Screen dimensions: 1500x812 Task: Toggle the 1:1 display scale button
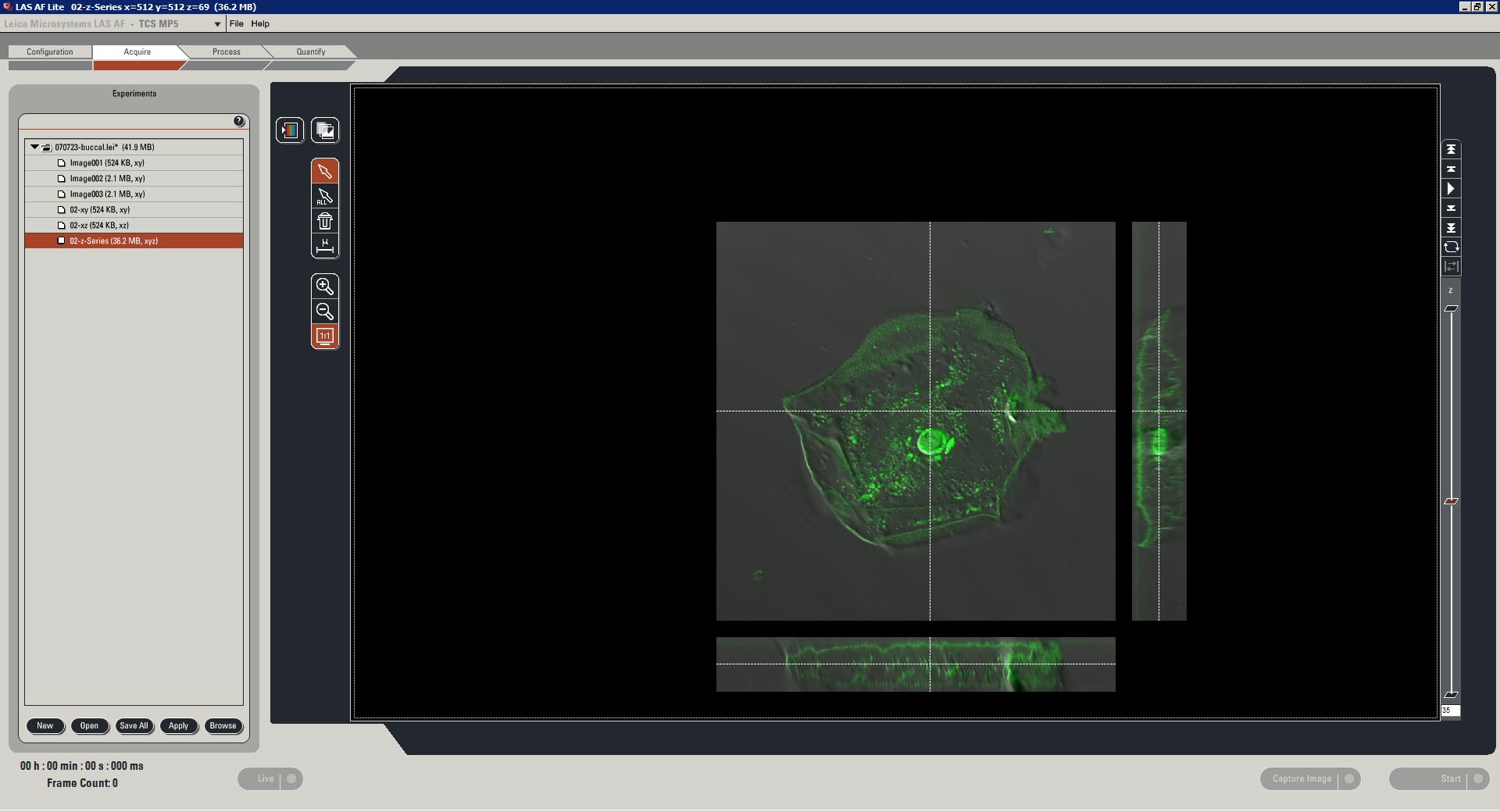325,337
